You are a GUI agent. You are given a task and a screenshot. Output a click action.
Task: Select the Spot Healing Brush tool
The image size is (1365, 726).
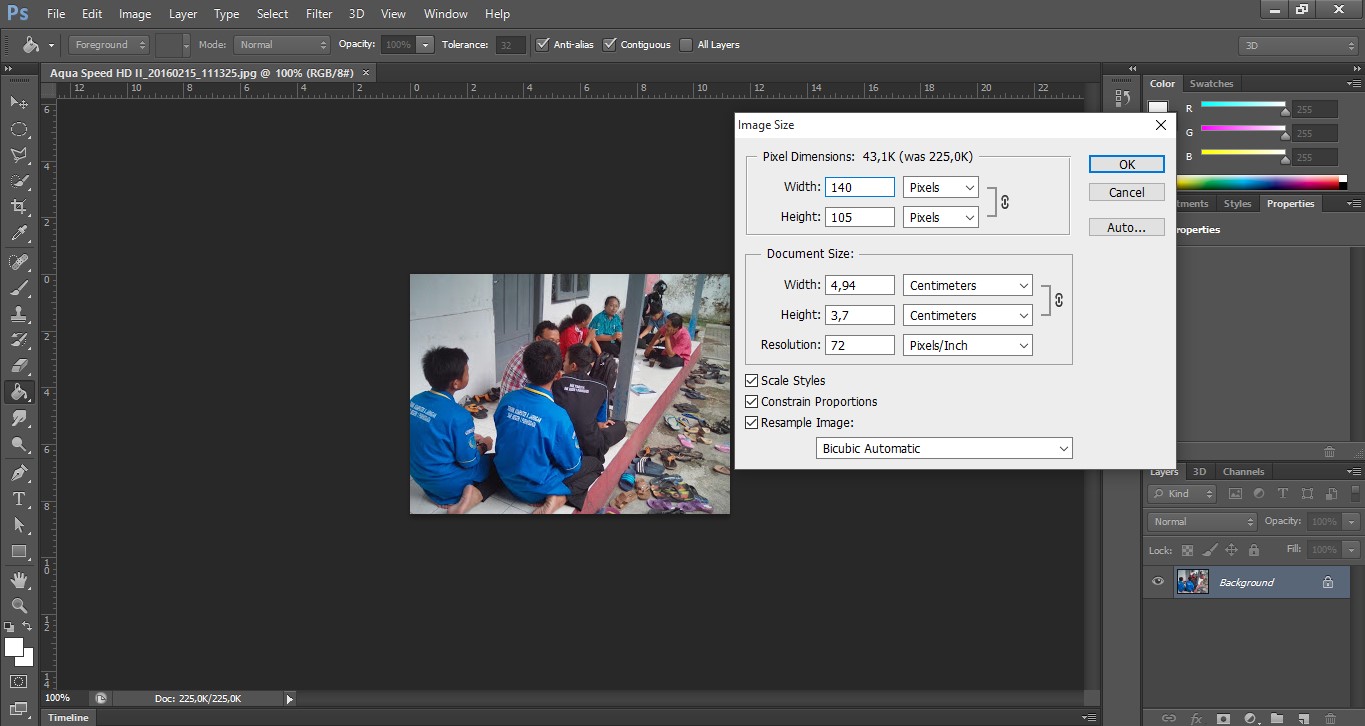19,262
